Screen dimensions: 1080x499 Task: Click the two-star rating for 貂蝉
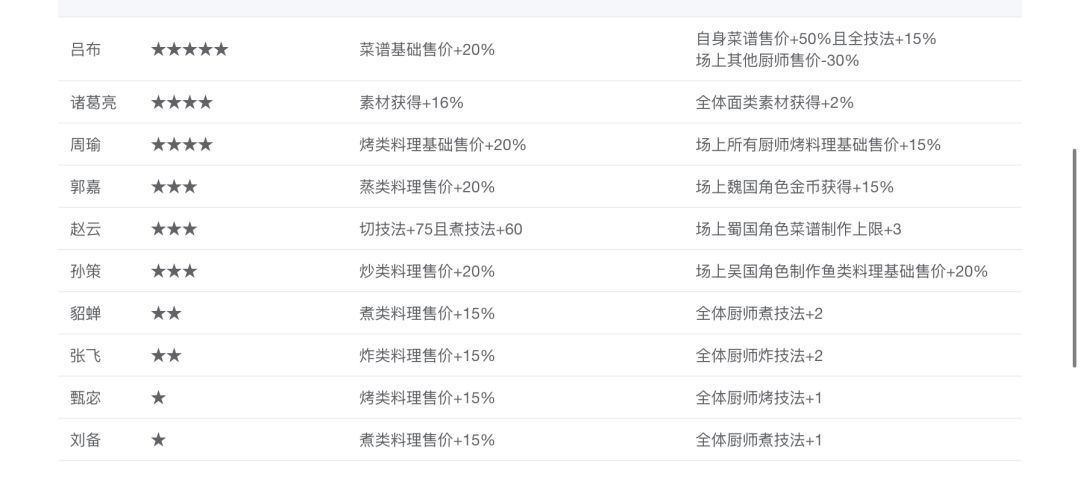pos(166,313)
